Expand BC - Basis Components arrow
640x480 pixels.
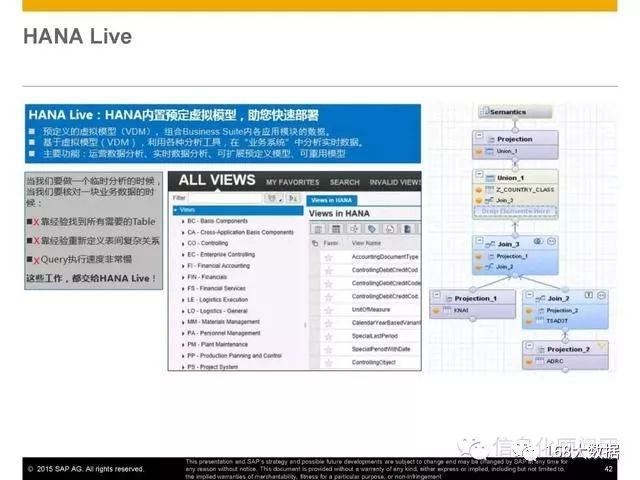(183, 221)
